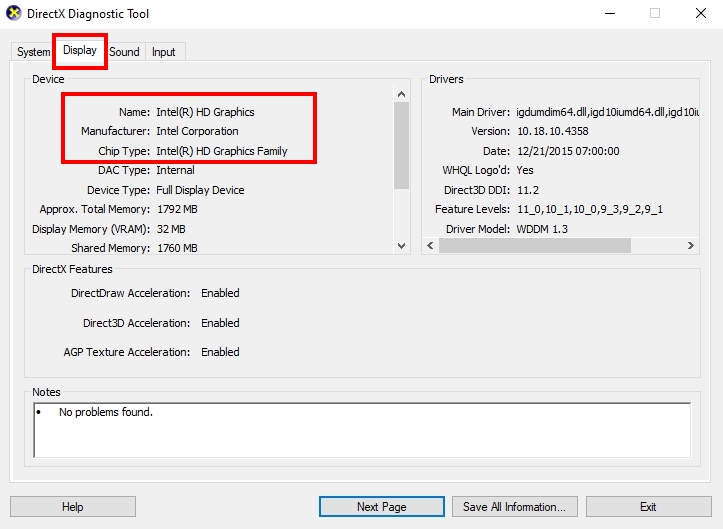Select the Display tab
Viewport: 723px width, 529px height.
tap(80, 50)
